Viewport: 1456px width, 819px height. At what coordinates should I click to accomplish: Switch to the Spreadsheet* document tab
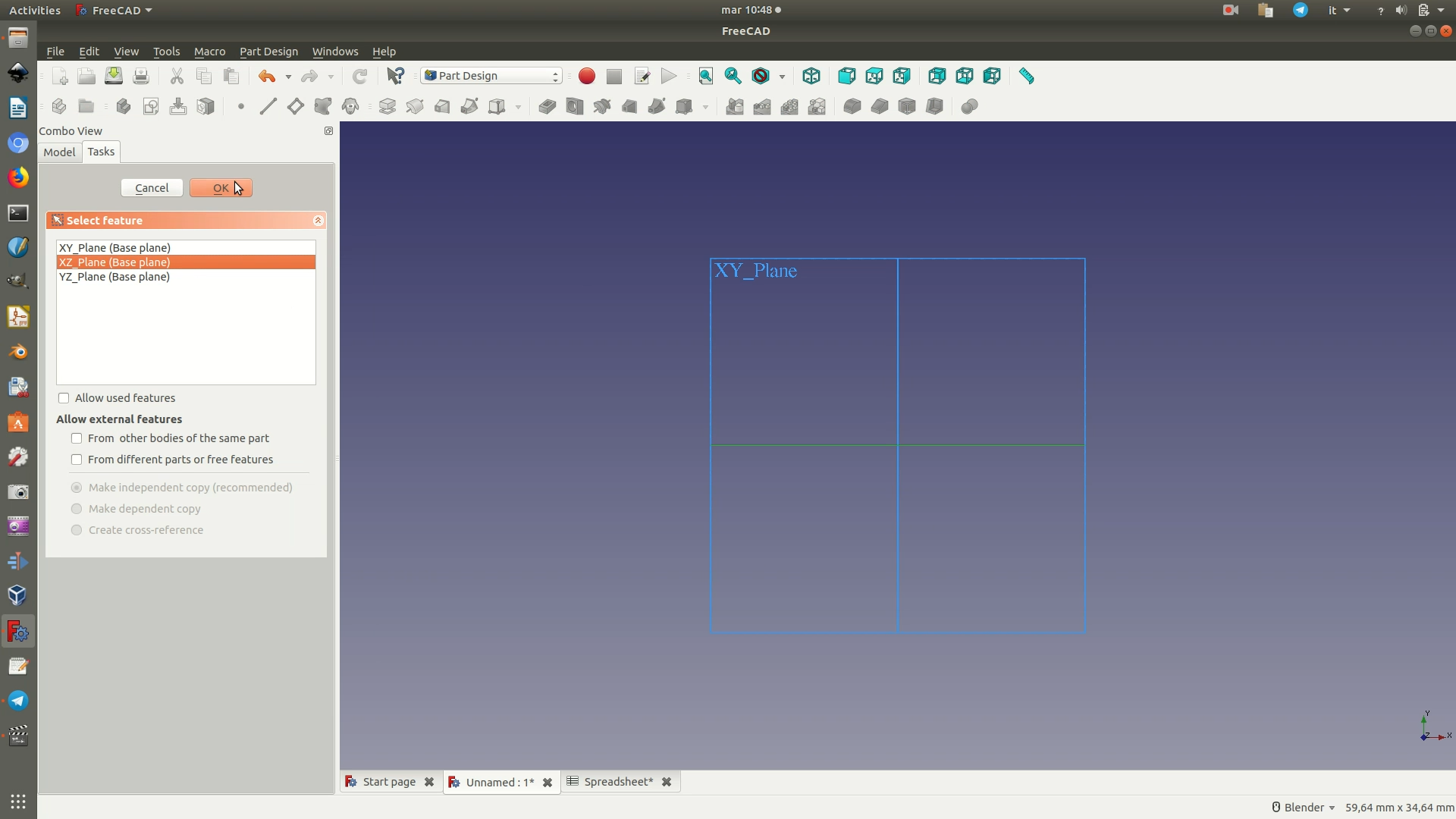click(x=618, y=782)
